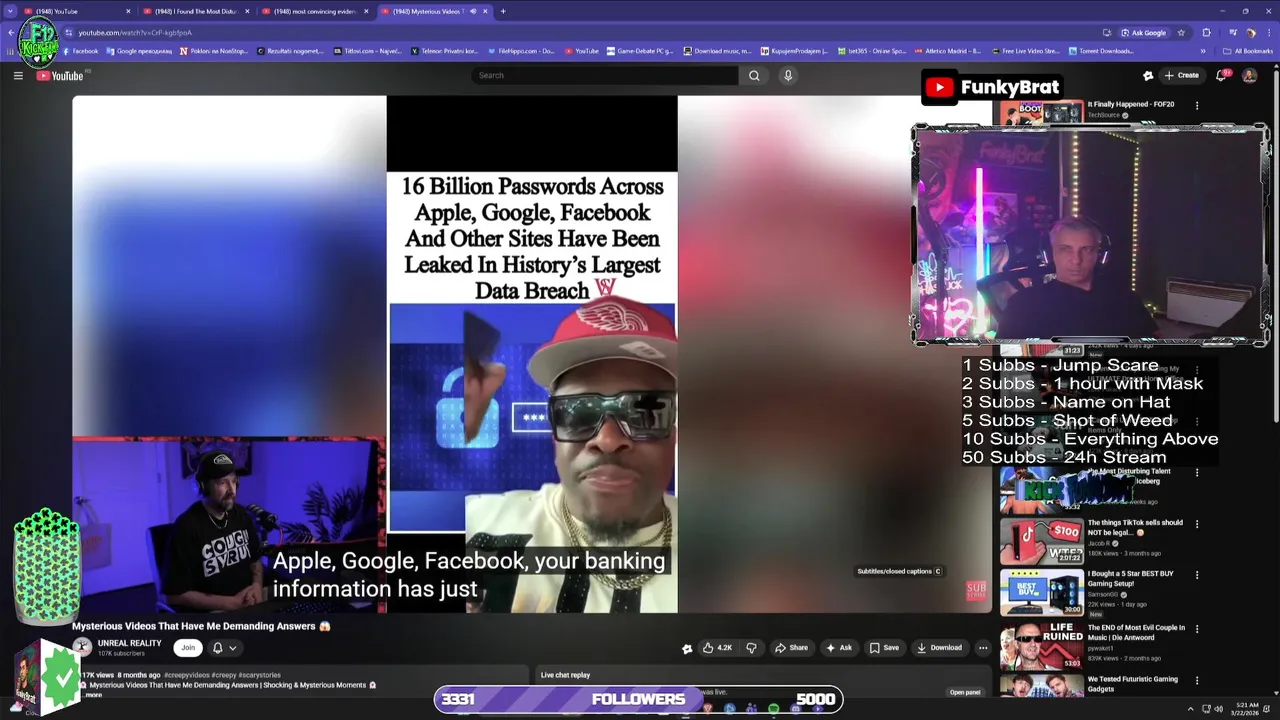Image resolution: width=1280 pixels, height=720 pixels.
Task: Click the '#creepyvideos' hashtag in description
Action: pyautogui.click(x=185, y=675)
